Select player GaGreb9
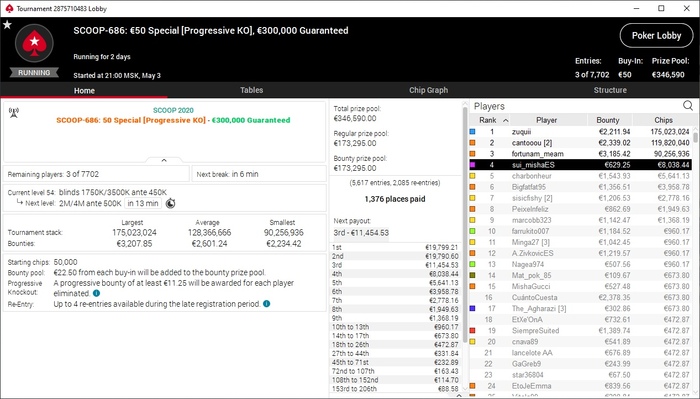Screen dimensions: 700x399 click(x=580, y=364)
